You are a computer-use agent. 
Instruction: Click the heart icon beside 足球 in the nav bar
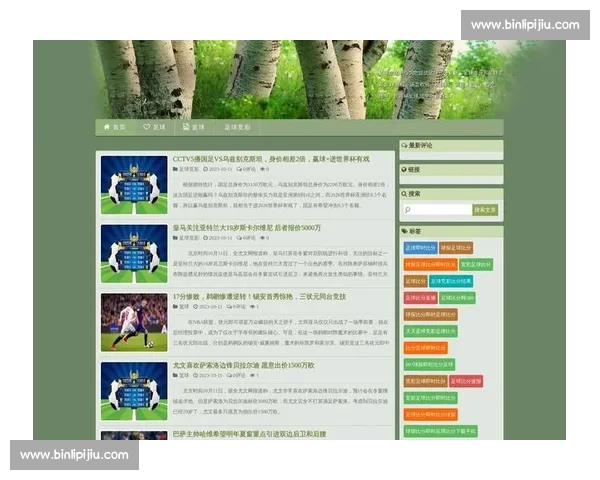(x=147, y=128)
